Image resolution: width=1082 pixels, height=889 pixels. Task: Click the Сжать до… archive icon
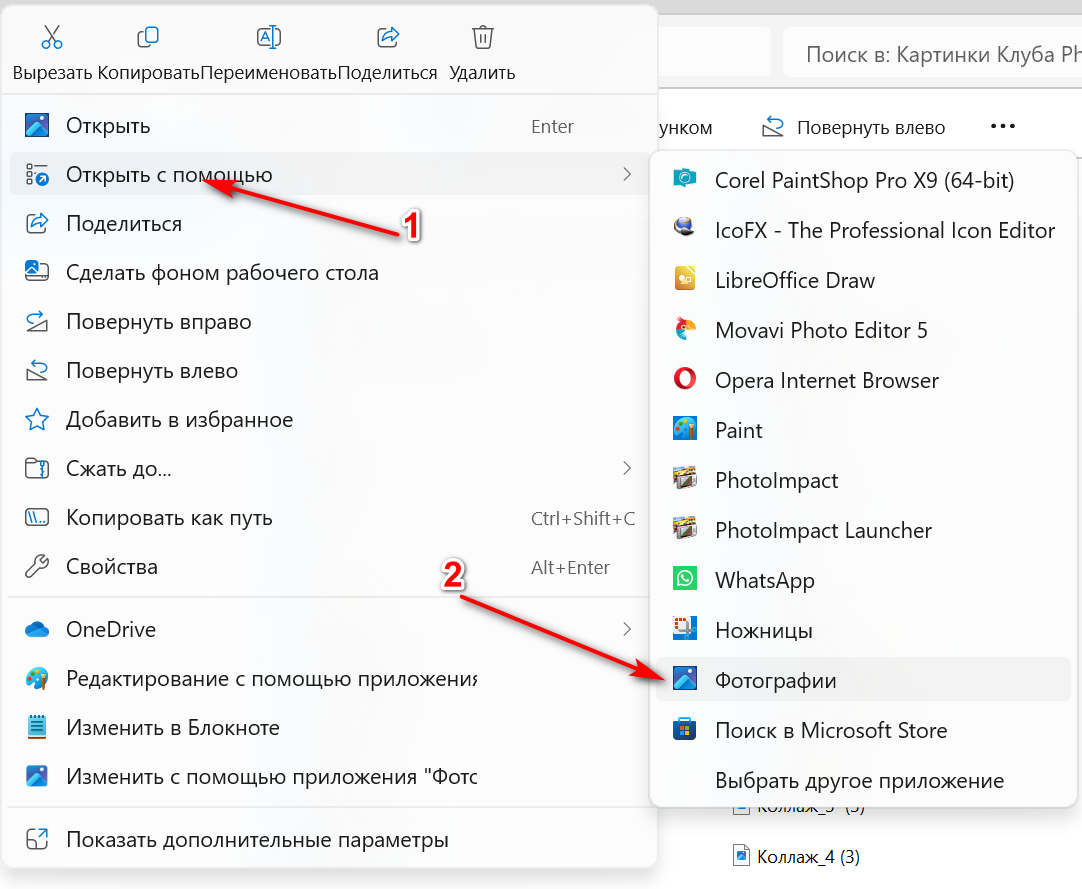click(x=37, y=468)
